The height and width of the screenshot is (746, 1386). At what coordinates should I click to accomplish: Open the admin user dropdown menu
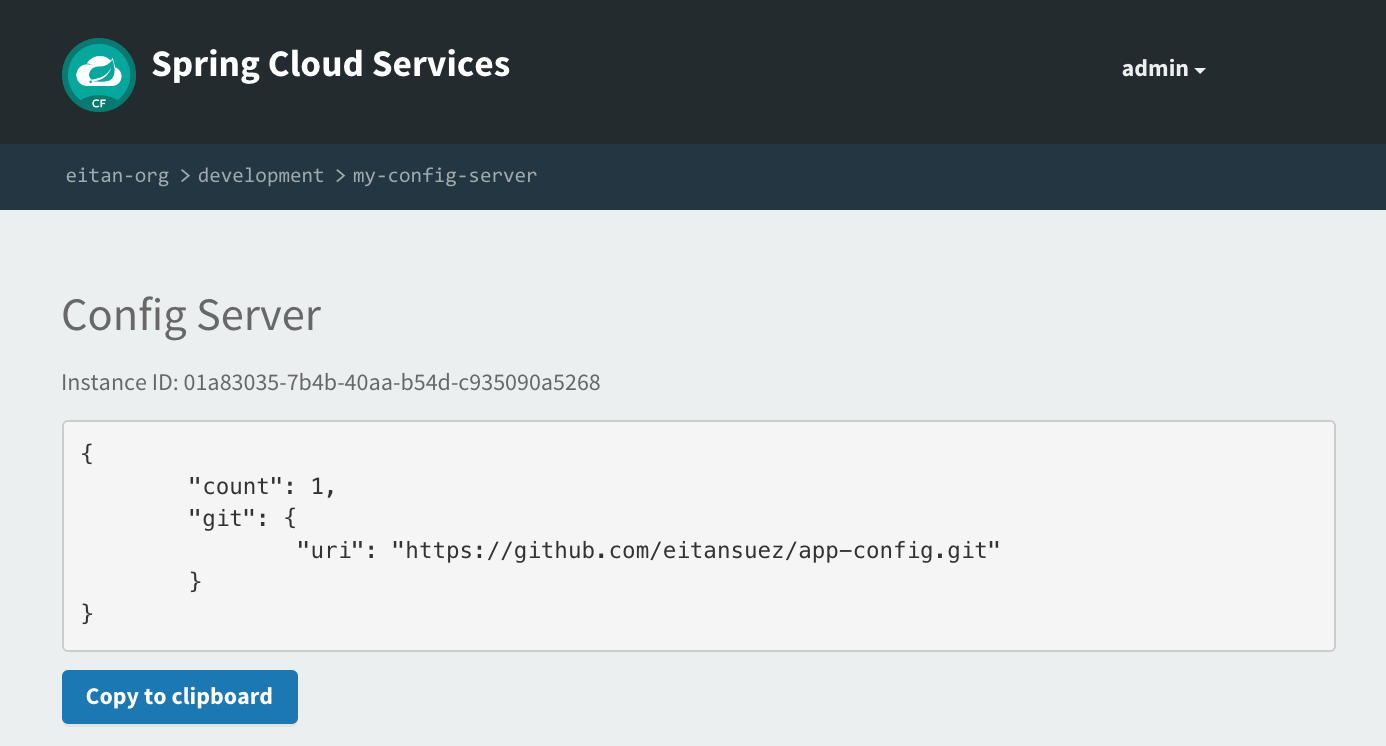tap(1164, 69)
